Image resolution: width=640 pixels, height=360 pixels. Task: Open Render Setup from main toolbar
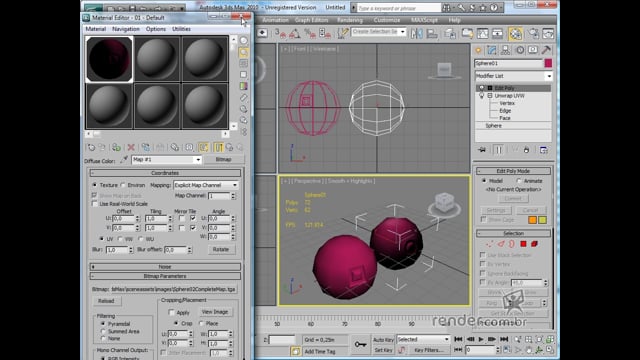533,33
